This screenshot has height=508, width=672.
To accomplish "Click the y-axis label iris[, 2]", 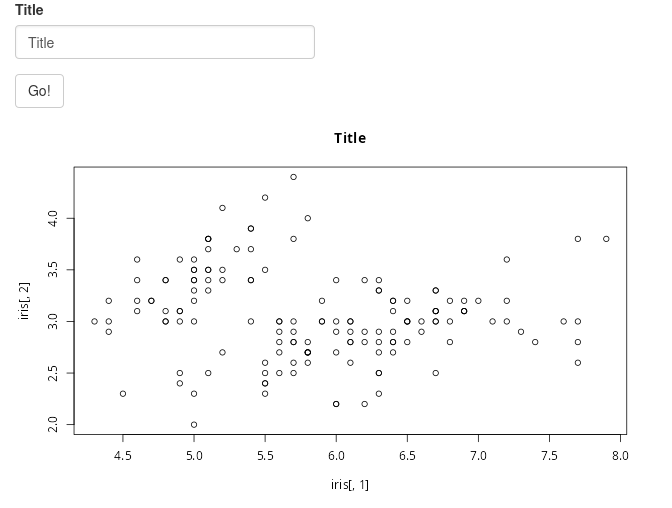I will [x=24, y=301].
